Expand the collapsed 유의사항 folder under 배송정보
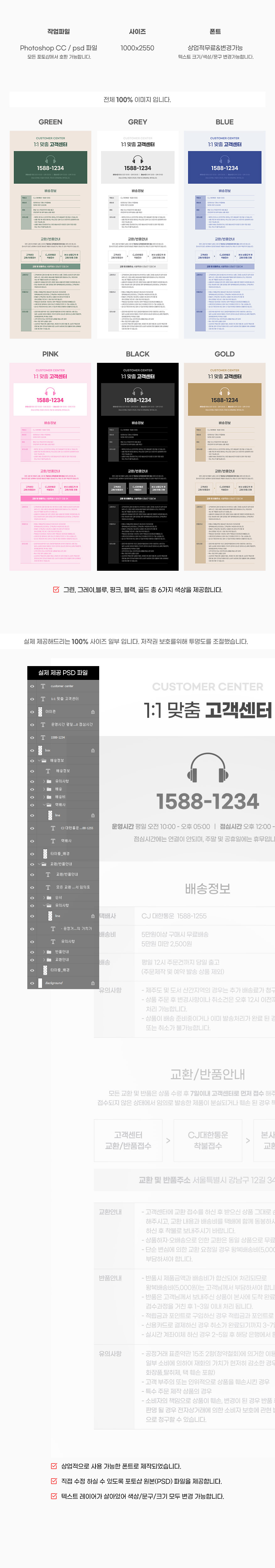Screen dimensions: 275x1568 point(44,781)
